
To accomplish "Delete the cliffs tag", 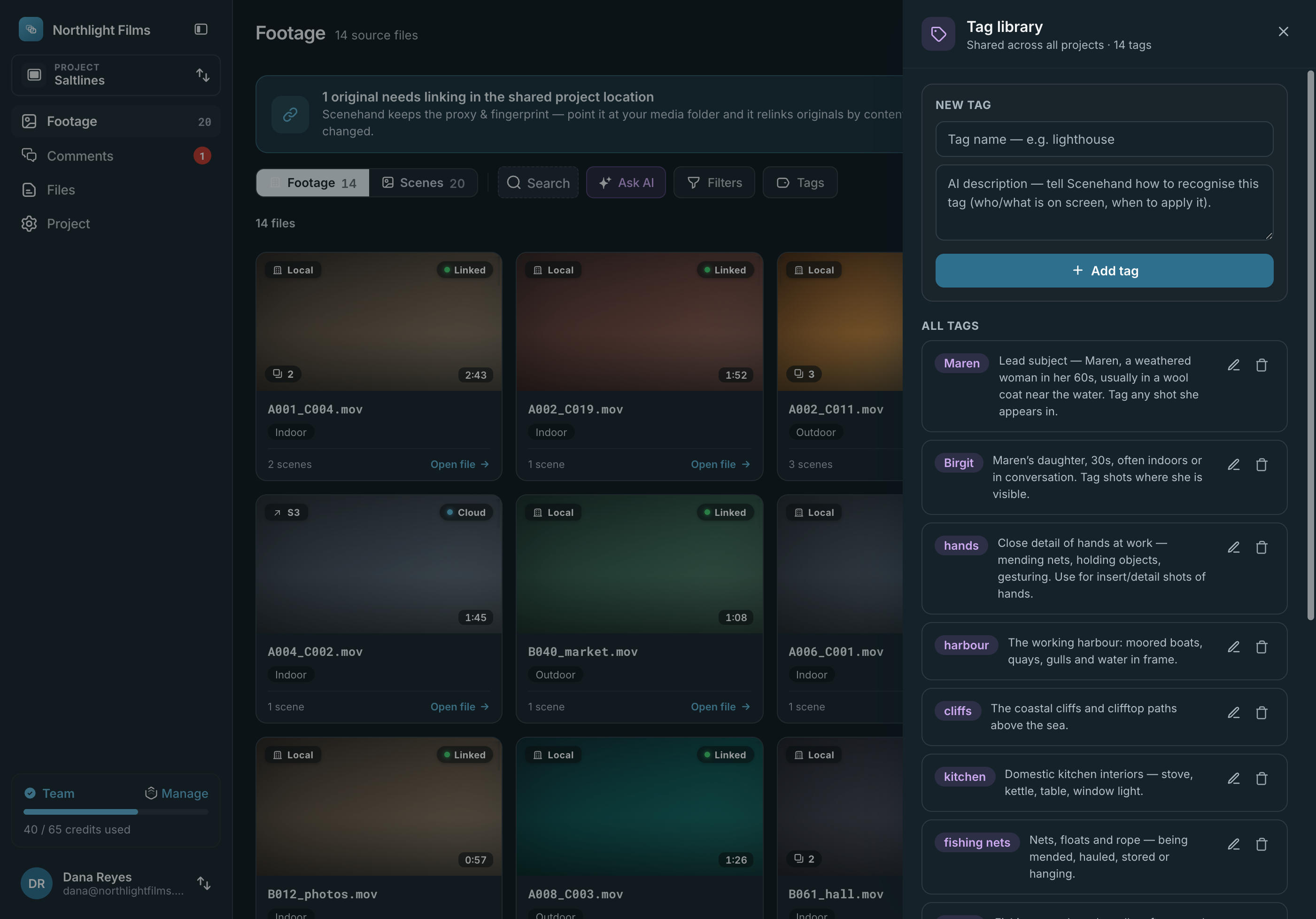I will 1262,713.
